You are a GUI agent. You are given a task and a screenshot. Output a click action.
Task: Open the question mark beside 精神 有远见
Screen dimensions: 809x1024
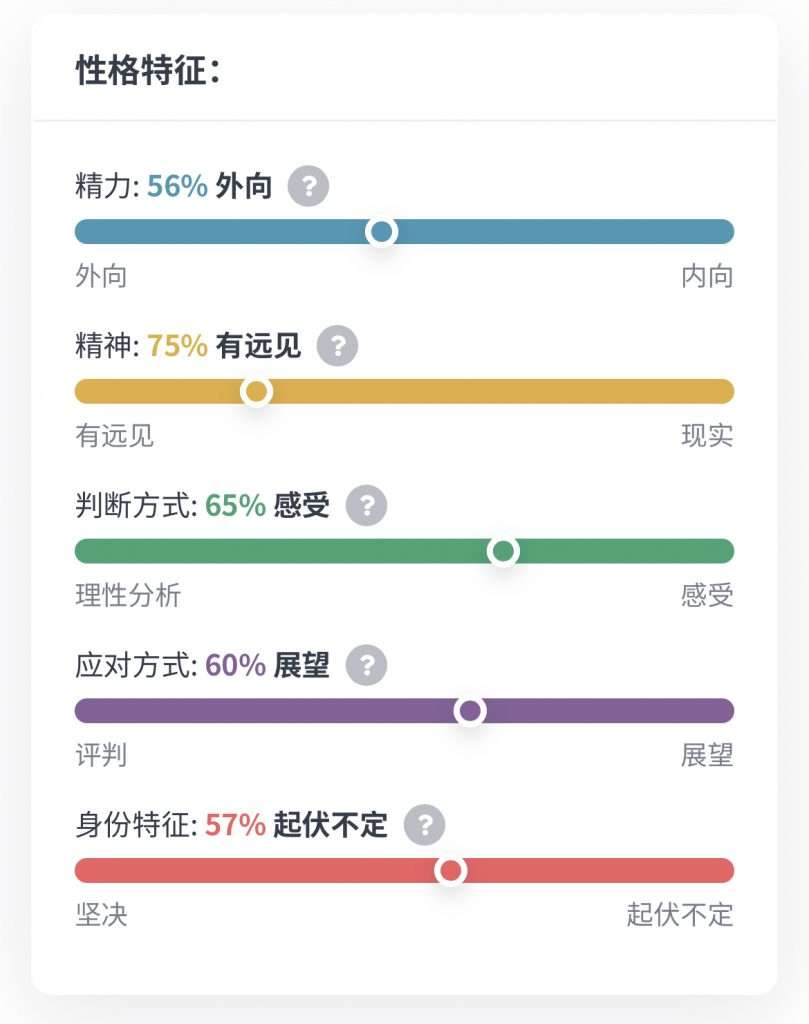pyautogui.click(x=337, y=346)
